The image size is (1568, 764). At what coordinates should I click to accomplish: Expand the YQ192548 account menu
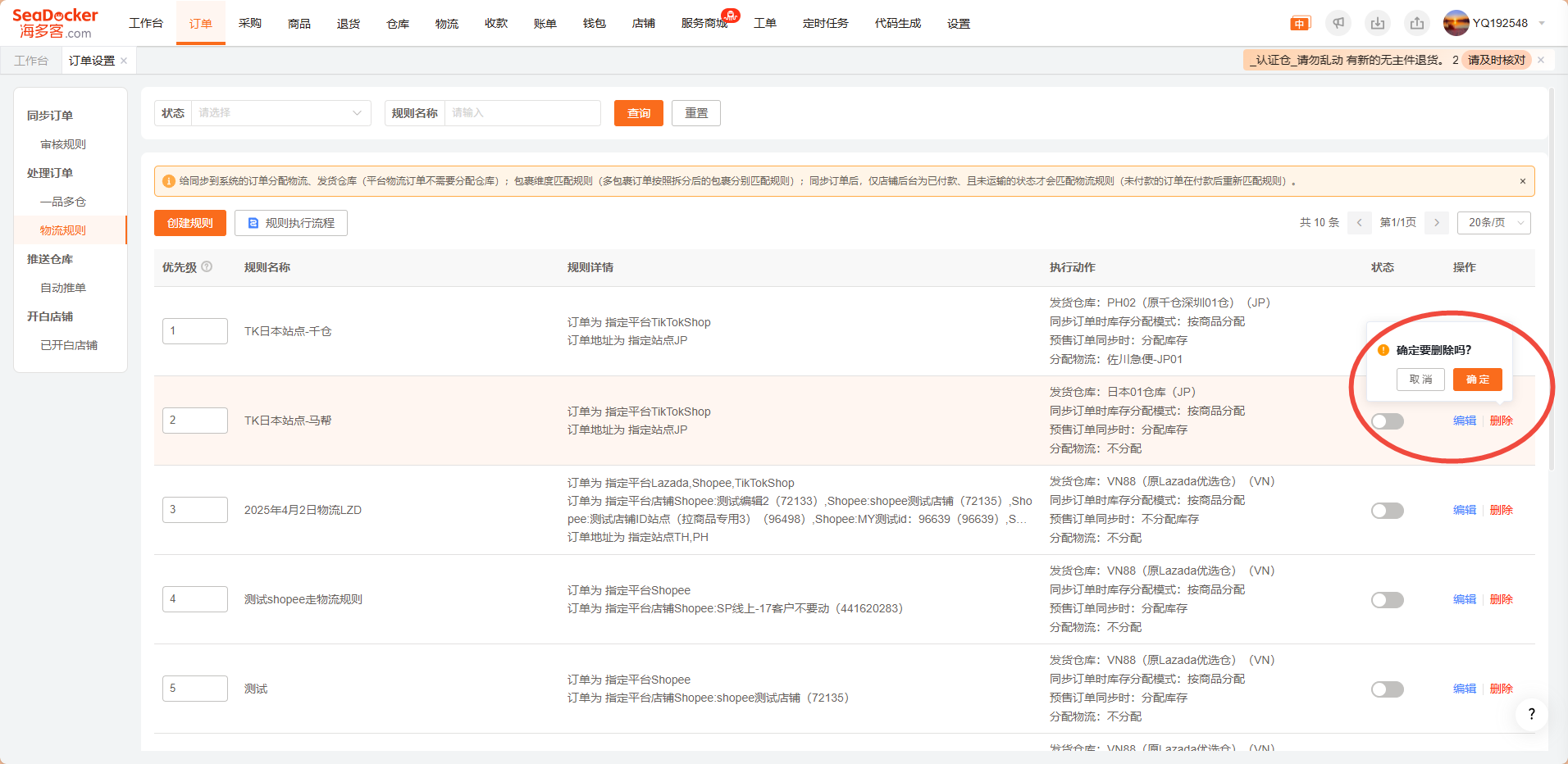click(1541, 23)
